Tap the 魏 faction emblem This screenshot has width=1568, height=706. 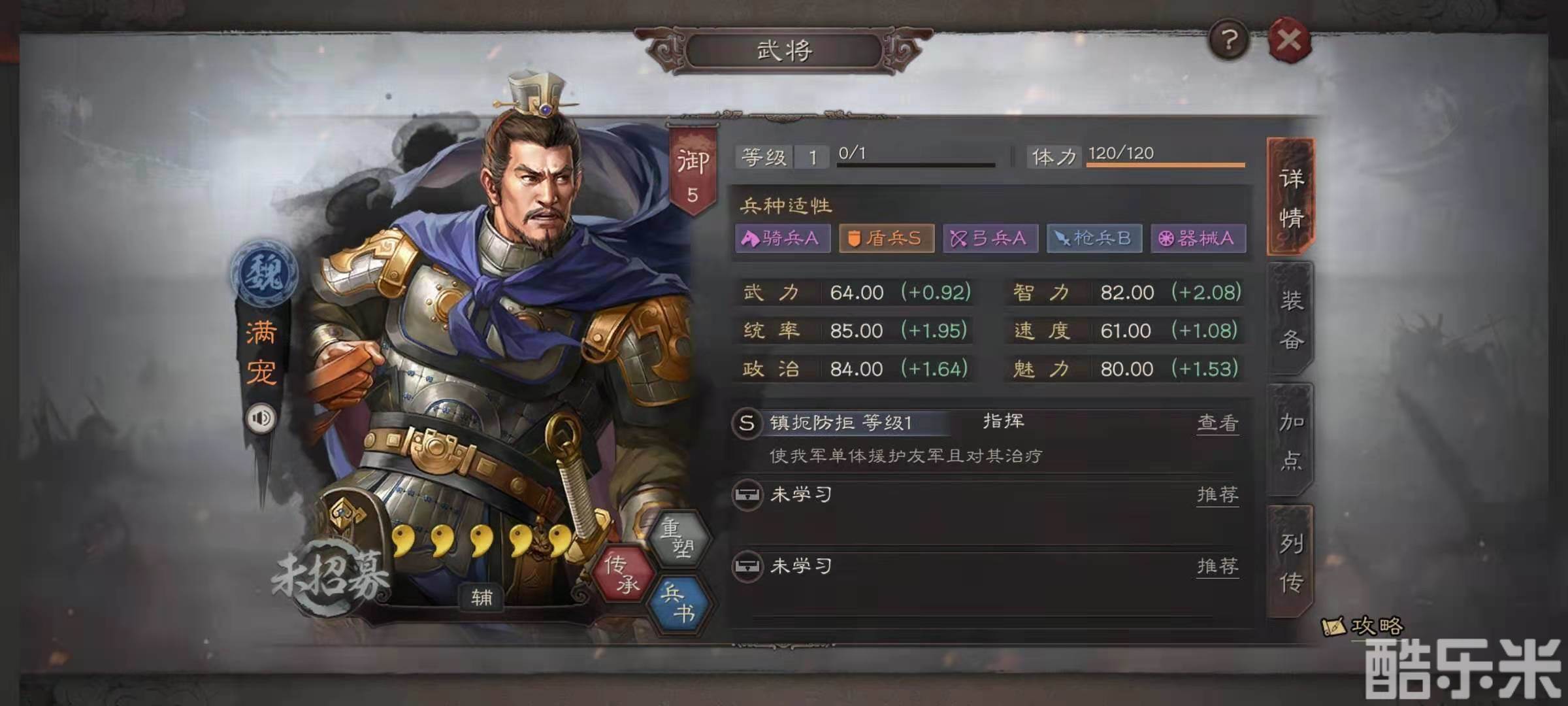pos(265,273)
